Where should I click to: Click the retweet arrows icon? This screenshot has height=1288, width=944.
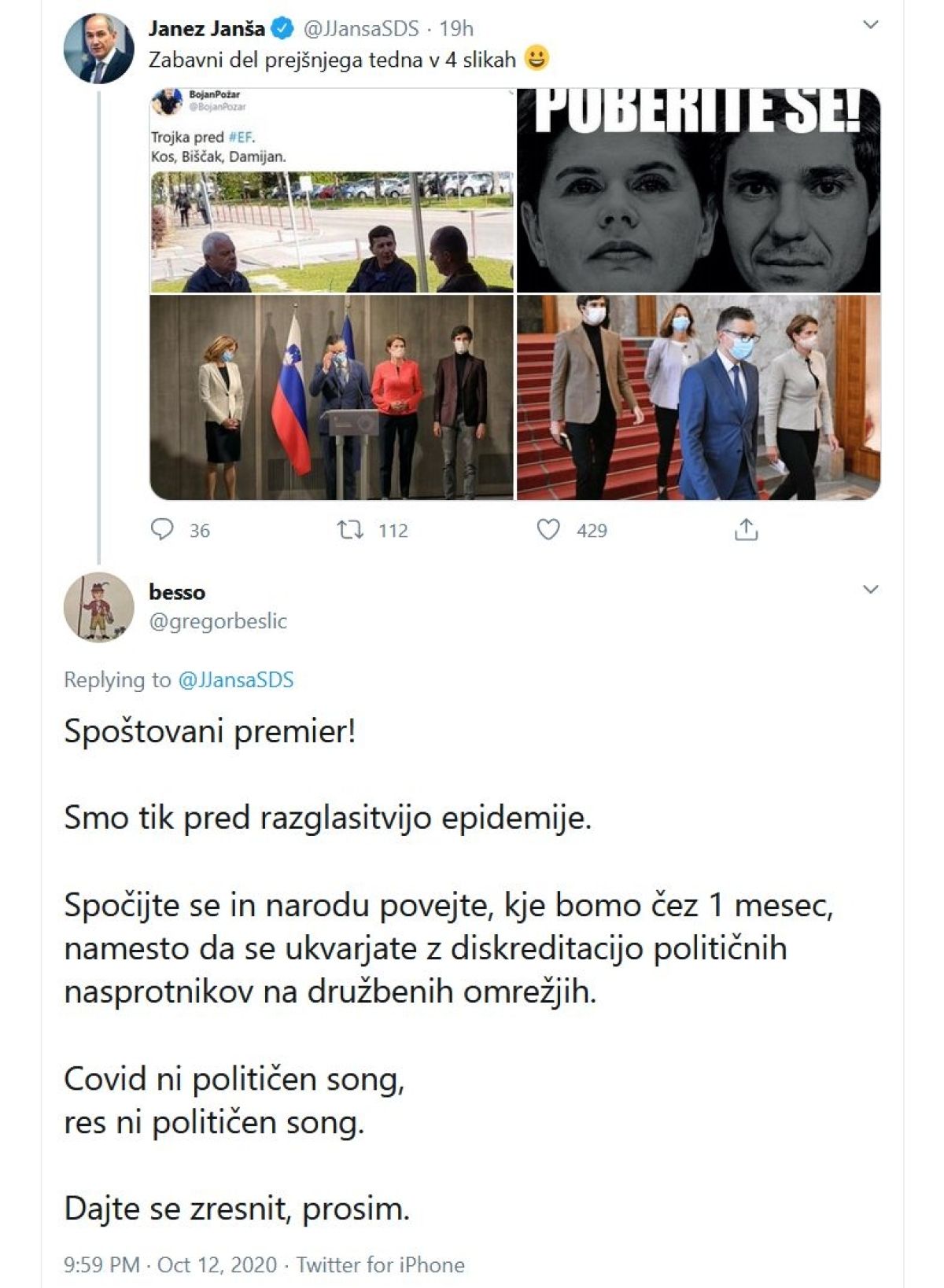(350, 530)
